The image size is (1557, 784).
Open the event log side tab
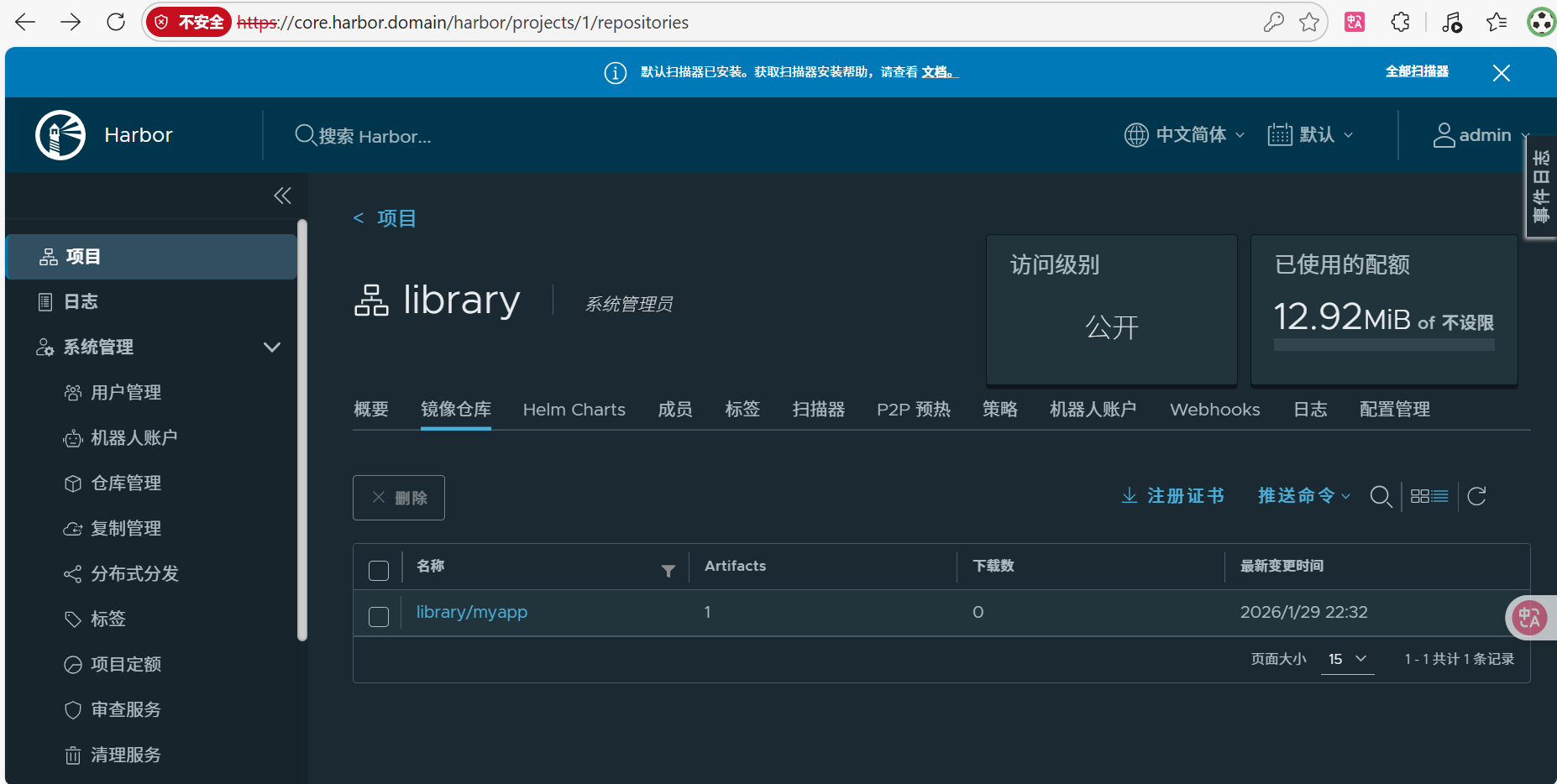(x=1541, y=186)
